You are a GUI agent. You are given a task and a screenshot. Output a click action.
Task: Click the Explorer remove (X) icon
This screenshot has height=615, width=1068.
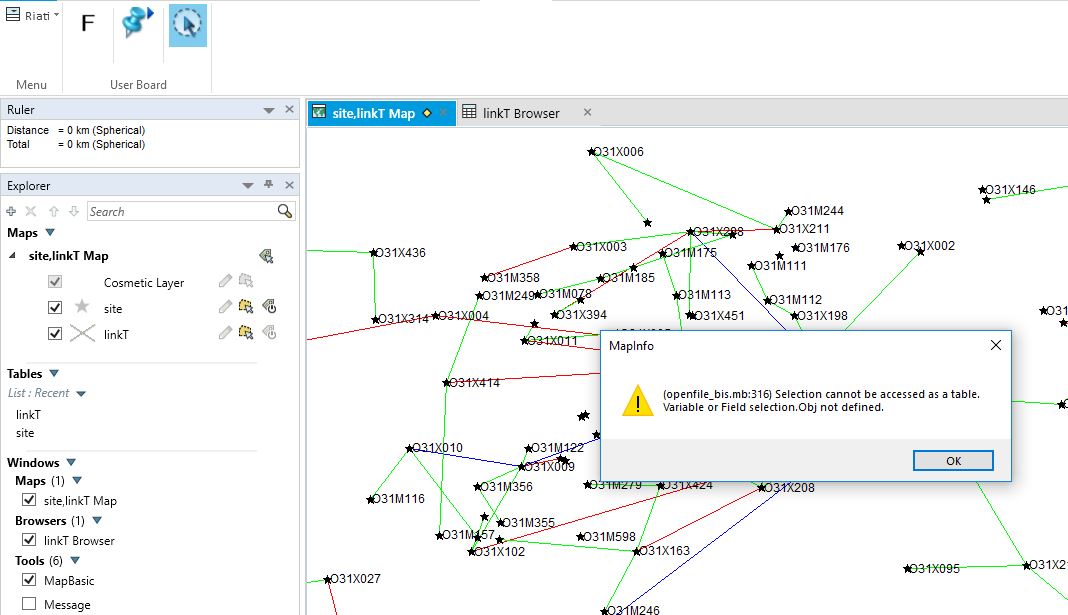point(31,211)
